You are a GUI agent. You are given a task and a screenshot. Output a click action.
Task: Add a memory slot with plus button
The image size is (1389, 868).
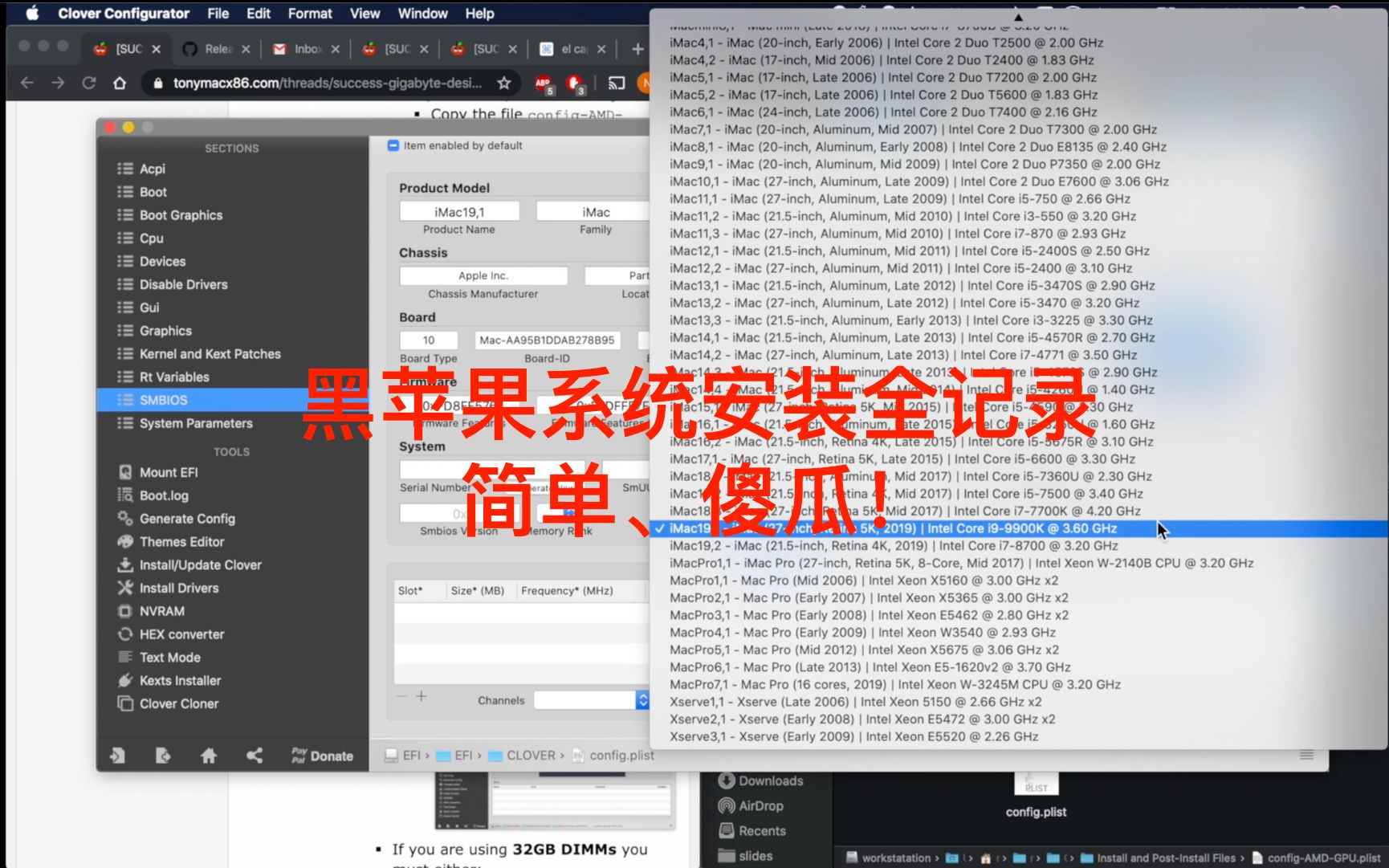(x=422, y=696)
